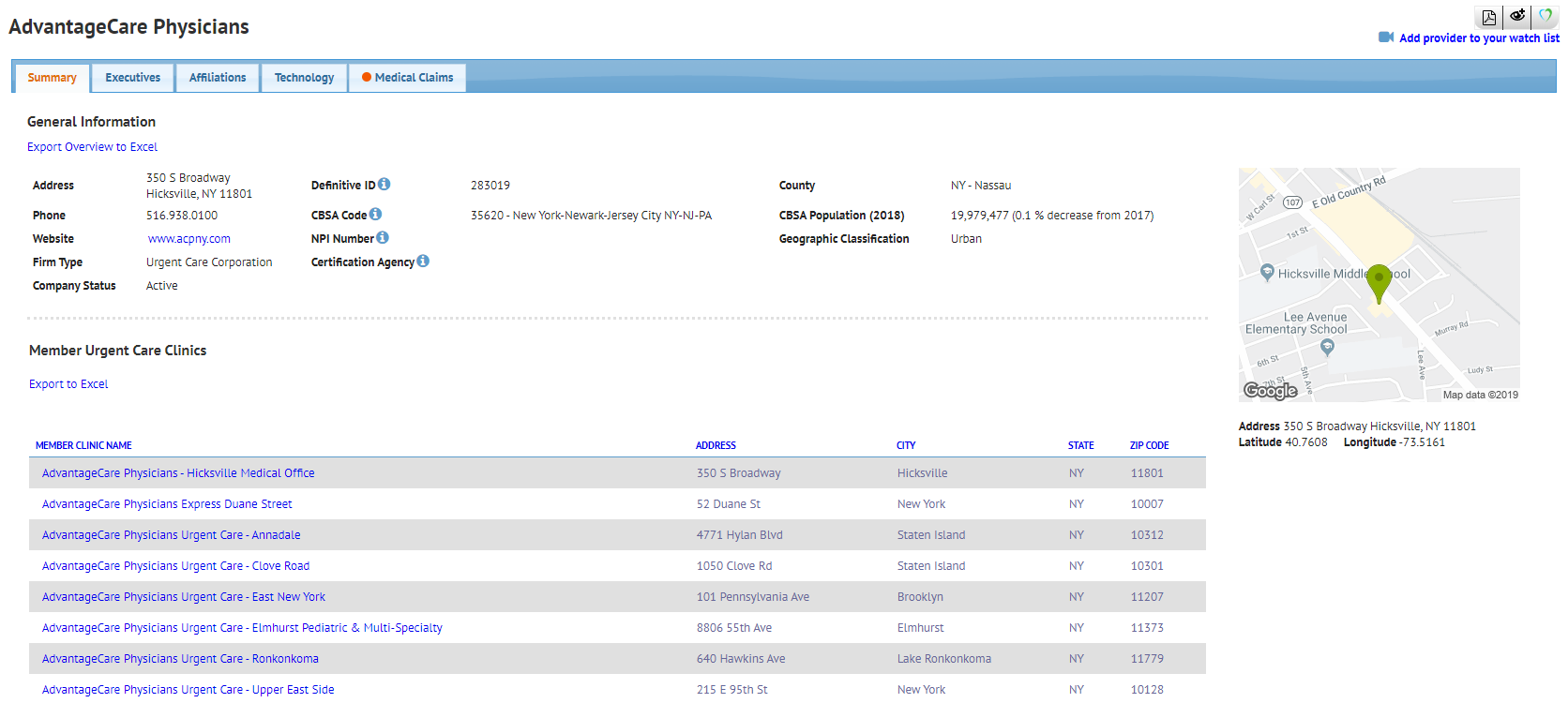Click address cell 4771 Hylan Blvd
Viewport: 1568px width, 718px height.
(x=740, y=535)
